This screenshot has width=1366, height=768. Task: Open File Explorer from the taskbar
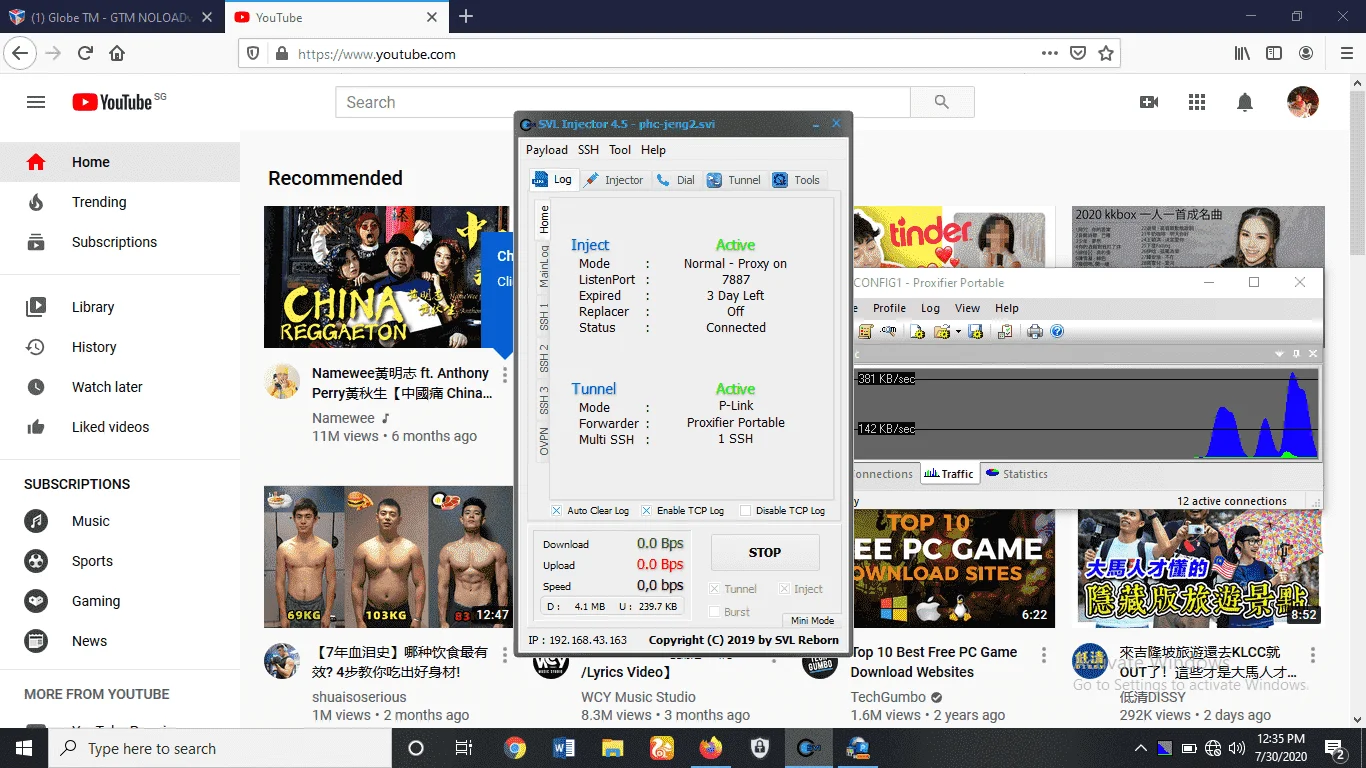tap(612, 748)
